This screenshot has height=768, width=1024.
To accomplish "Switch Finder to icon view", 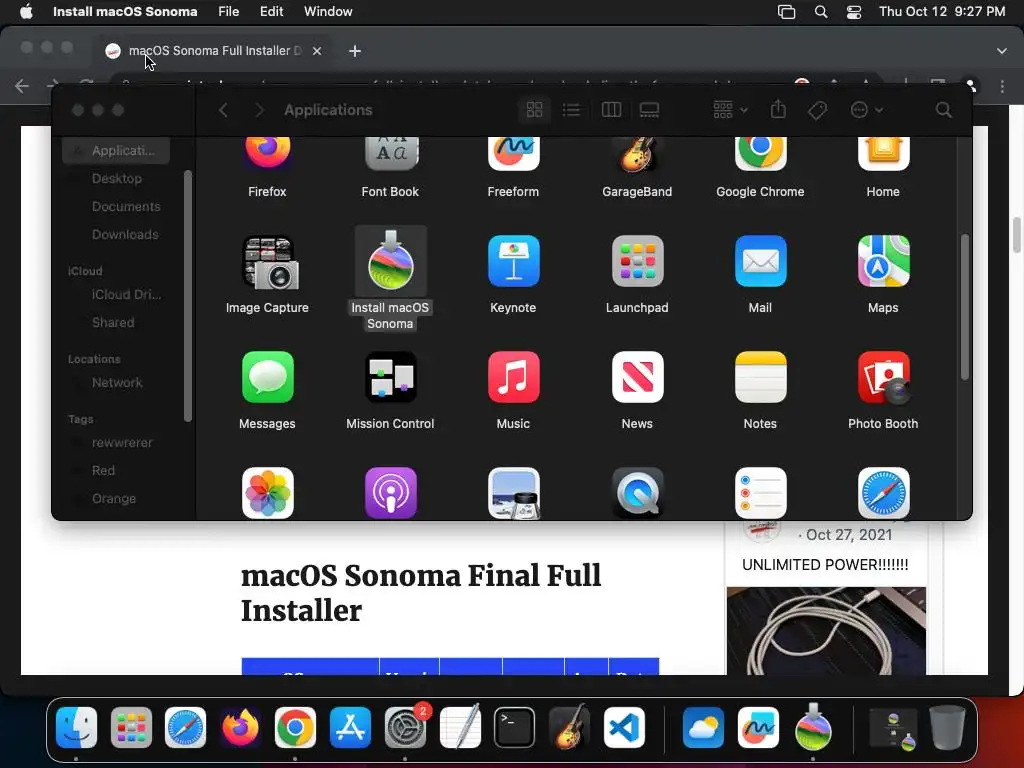I will pos(534,110).
